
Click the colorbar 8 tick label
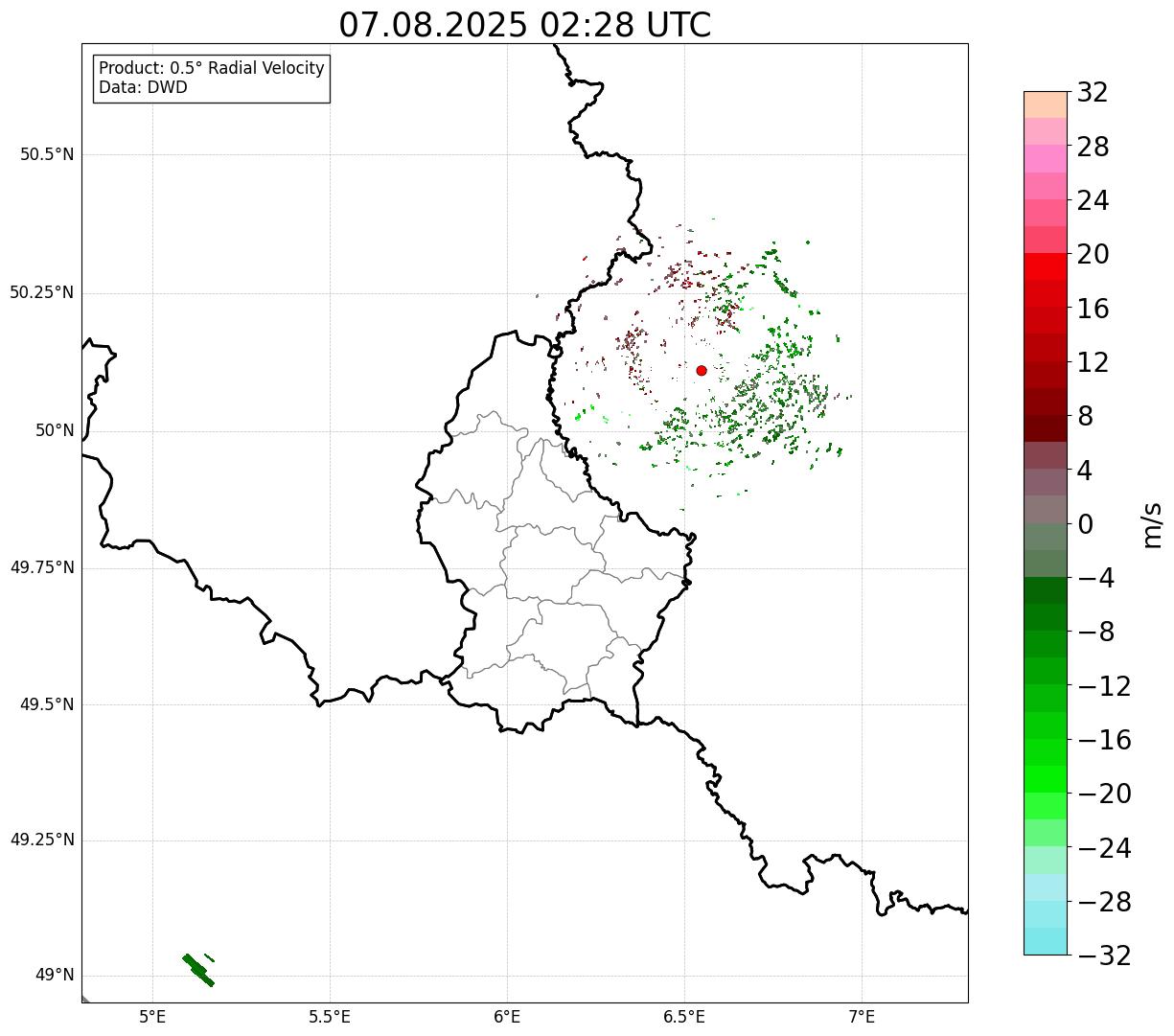click(1085, 416)
